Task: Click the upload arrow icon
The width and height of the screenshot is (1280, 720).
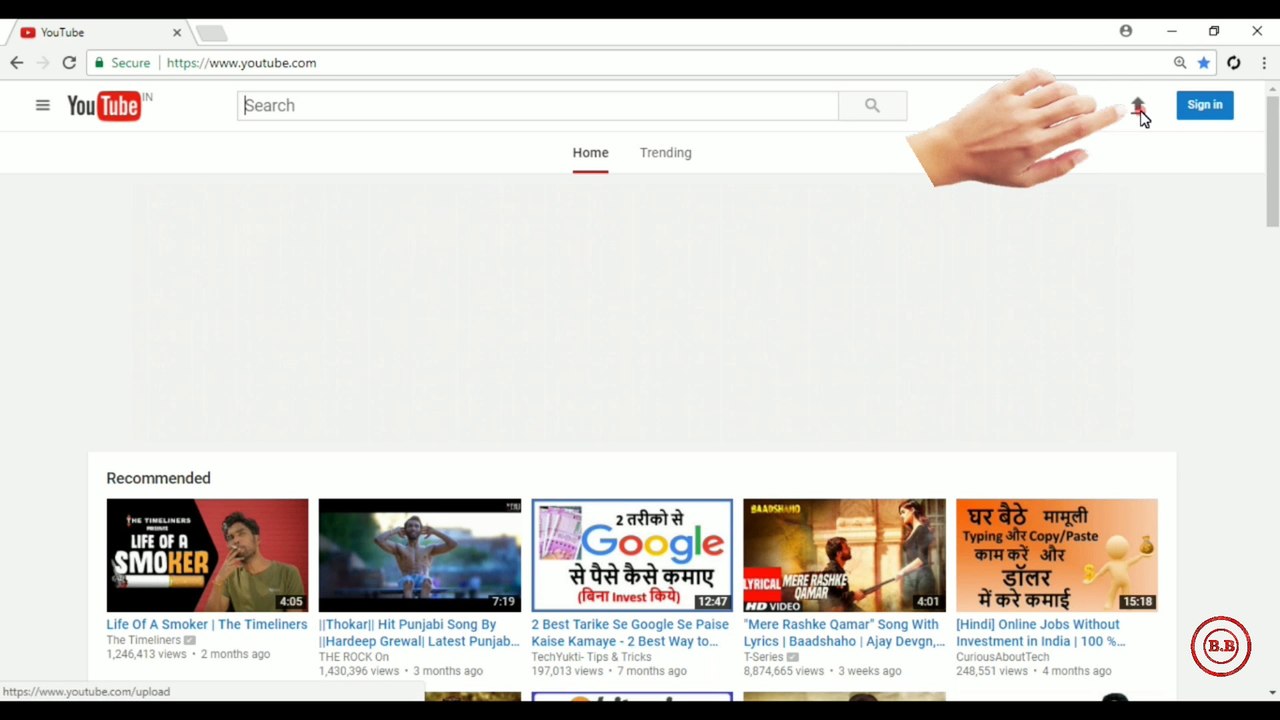Action: click(1138, 105)
